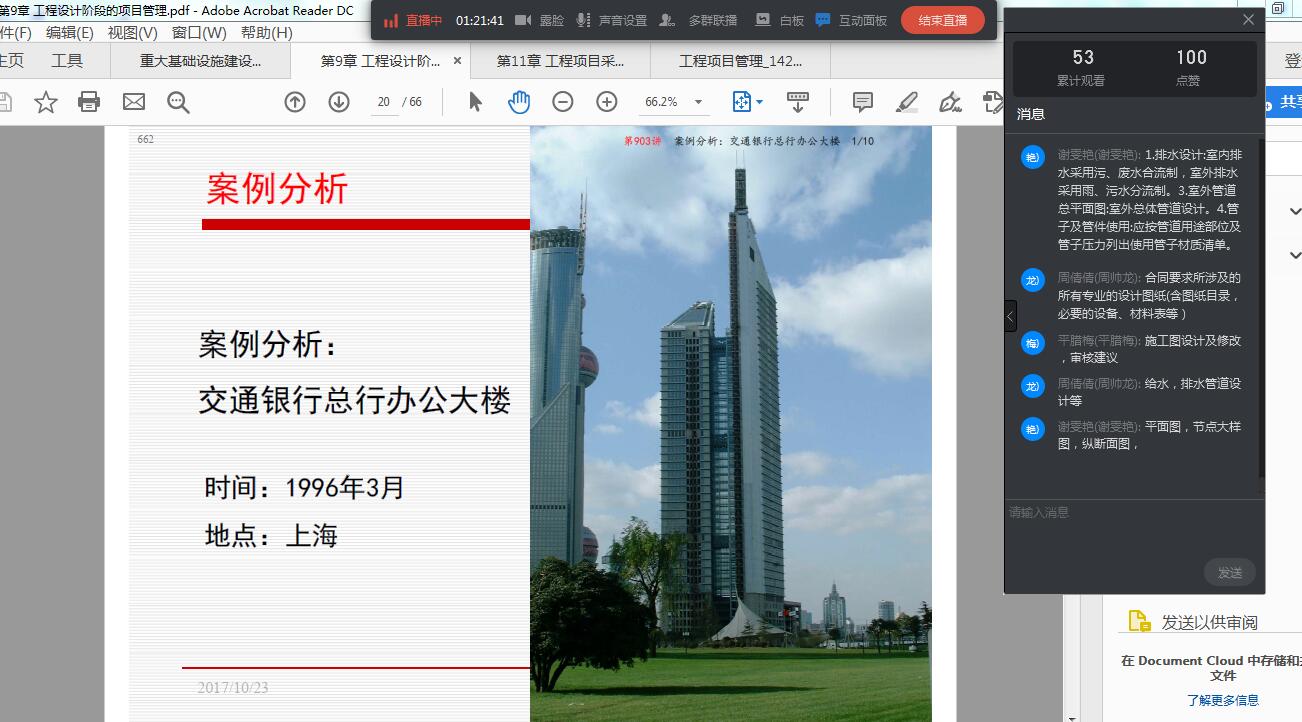Image resolution: width=1302 pixels, height=722 pixels.
Task: Go to previous page with up arrow
Action: tap(295, 102)
